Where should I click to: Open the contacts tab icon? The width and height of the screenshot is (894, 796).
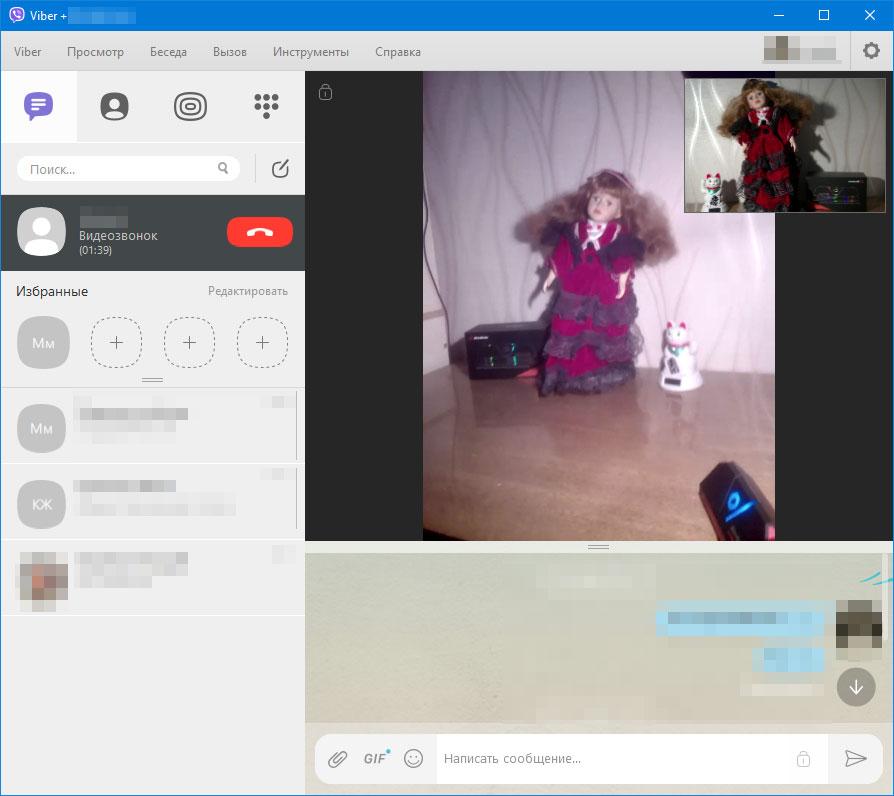pyautogui.click(x=115, y=106)
